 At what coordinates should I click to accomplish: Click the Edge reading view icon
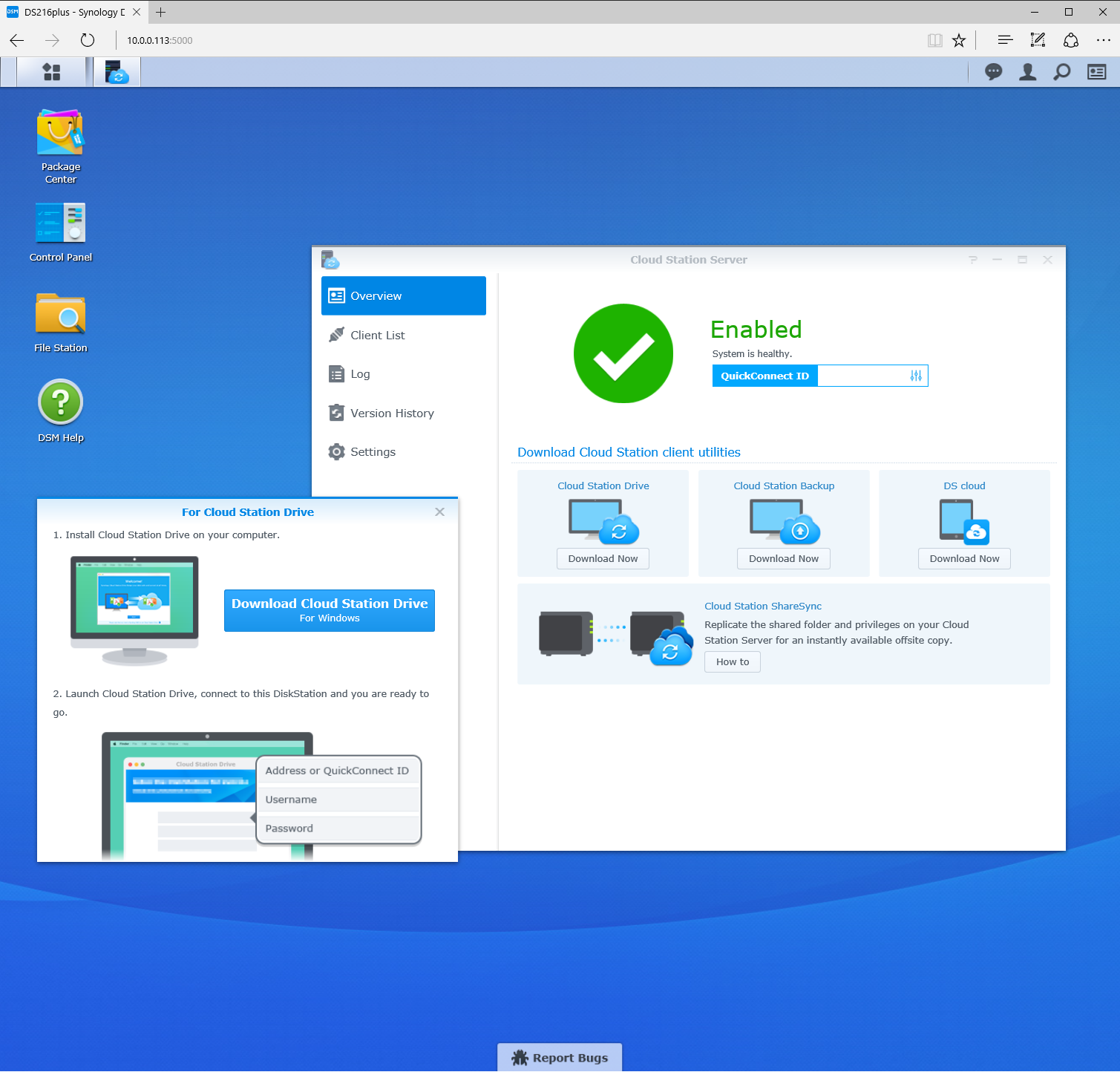pos(934,40)
